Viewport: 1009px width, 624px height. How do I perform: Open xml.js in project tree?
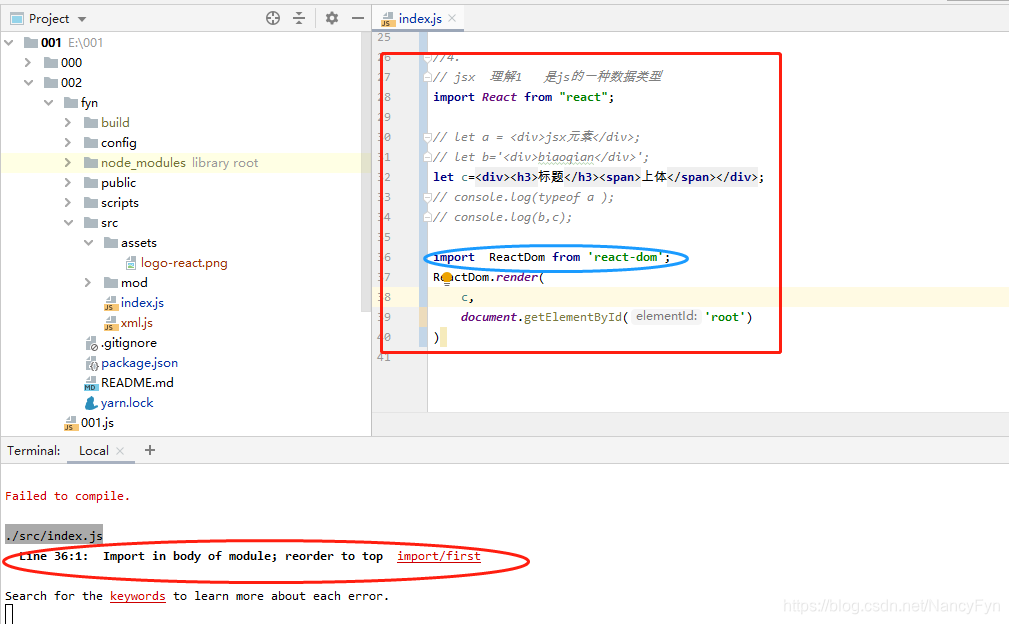136,322
